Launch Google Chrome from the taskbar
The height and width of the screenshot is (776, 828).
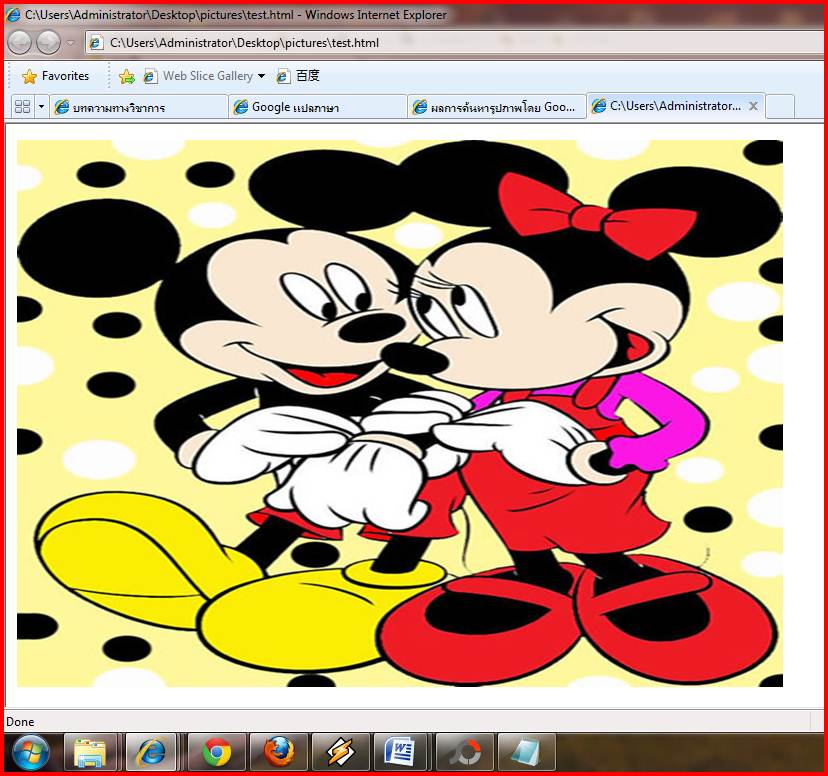click(x=217, y=752)
